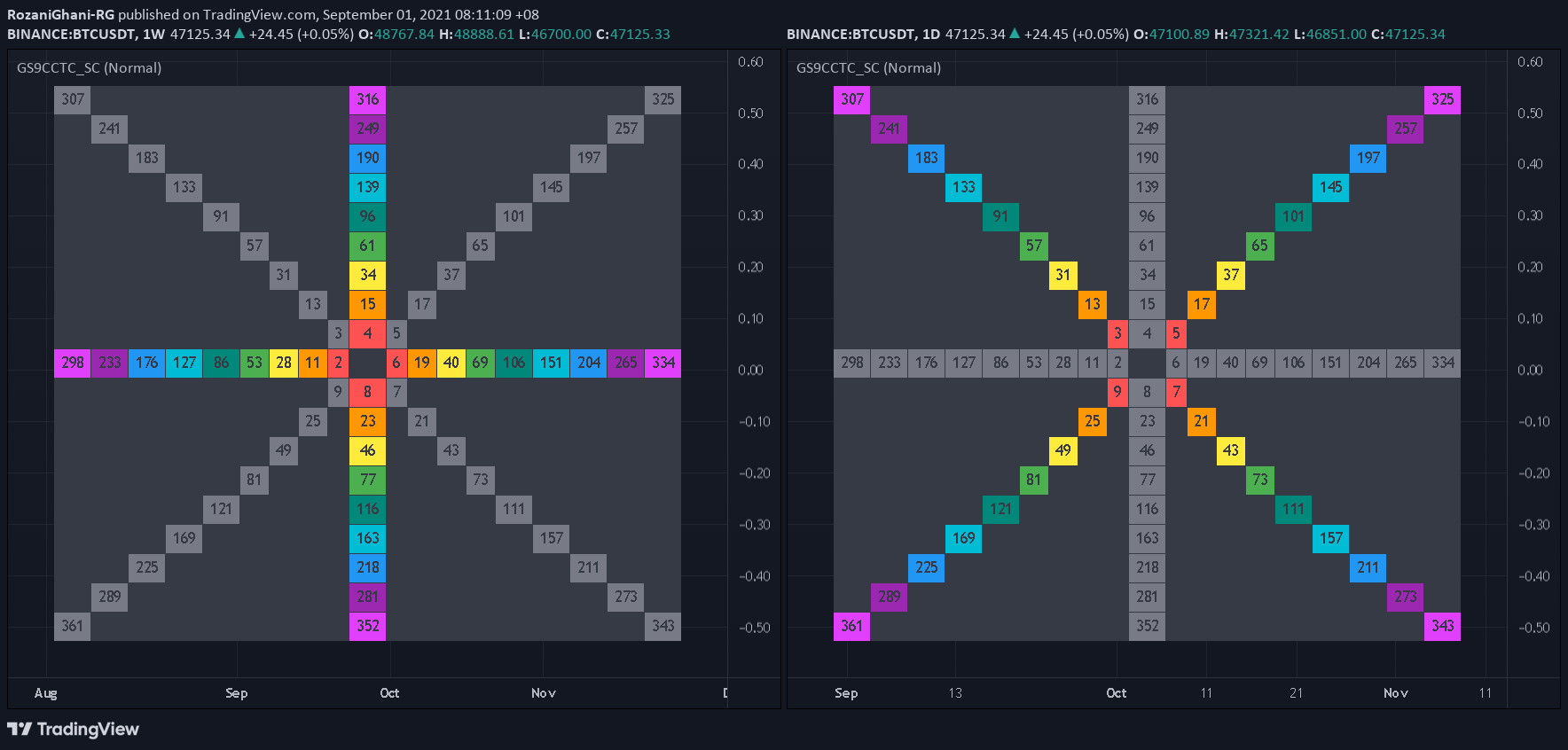Click purple cell 289 in the 1D chart

tap(889, 597)
